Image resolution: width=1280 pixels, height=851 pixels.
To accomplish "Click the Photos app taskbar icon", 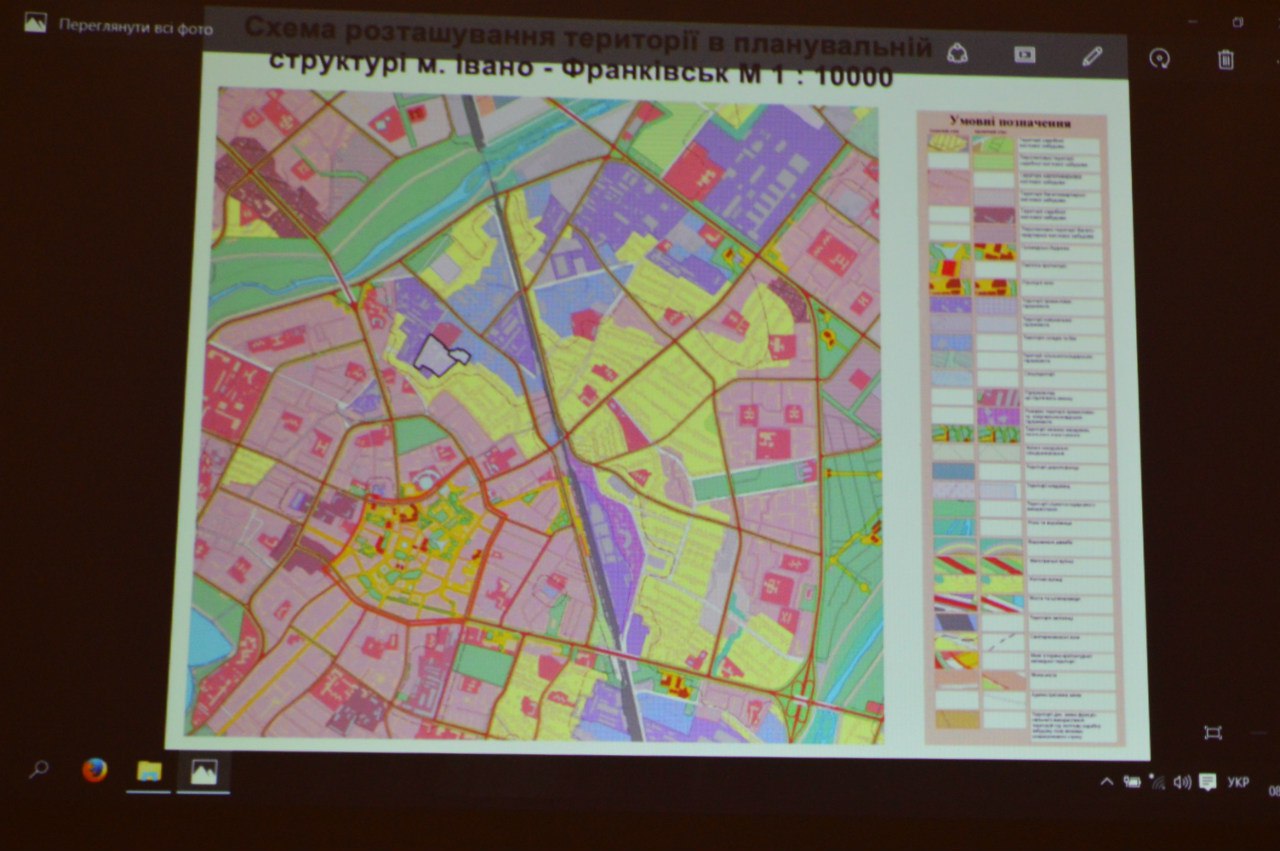I will (x=204, y=771).
